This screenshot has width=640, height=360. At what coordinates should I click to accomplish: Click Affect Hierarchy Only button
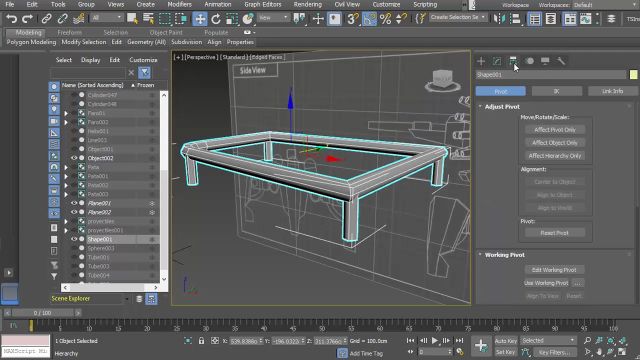point(555,156)
